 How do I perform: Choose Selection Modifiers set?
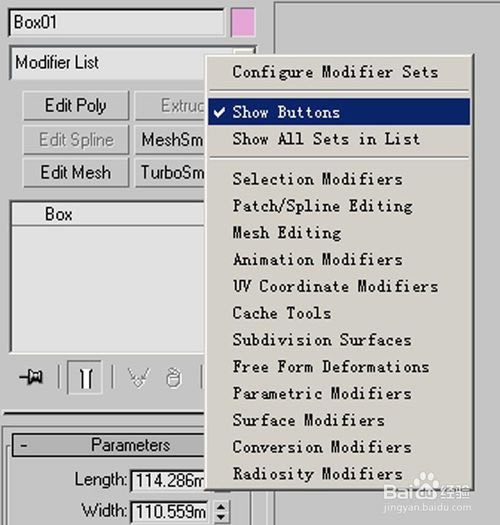pyautogui.click(x=339, y=179)
